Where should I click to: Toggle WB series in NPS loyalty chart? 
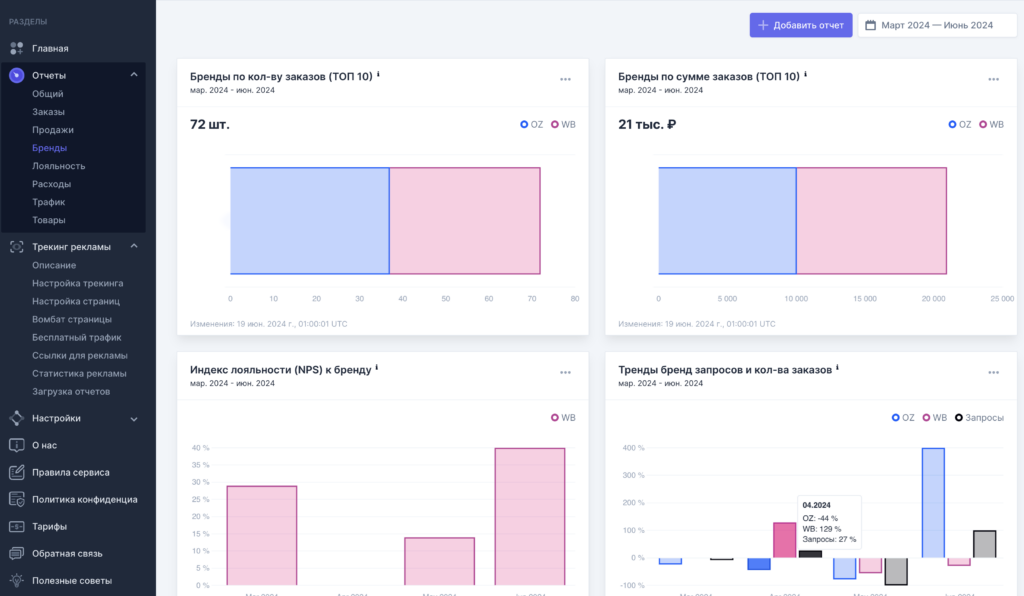563,418
